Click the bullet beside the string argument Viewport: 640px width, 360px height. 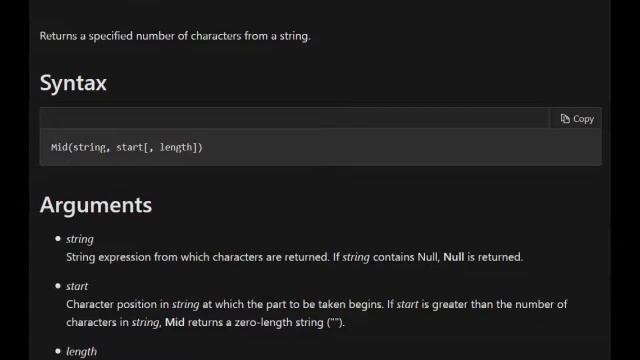[58, 239]
